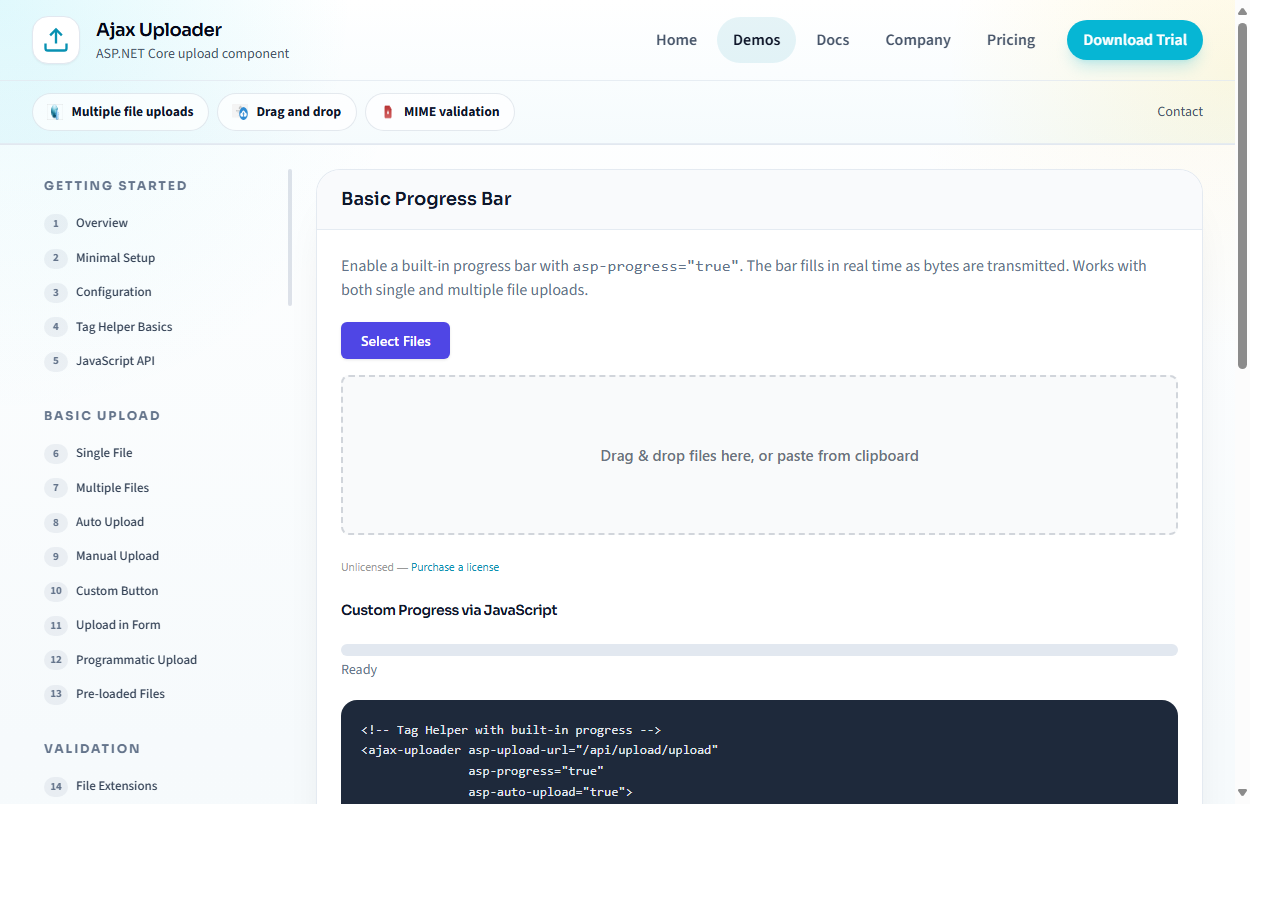Open Tag Helper Basics in the sidebar

click(124, 327)
